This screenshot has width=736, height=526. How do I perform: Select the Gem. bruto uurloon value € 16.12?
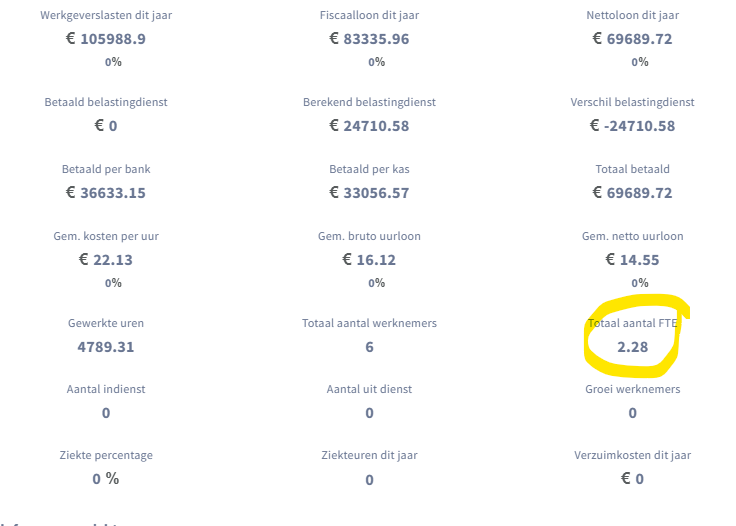(369, 260)
